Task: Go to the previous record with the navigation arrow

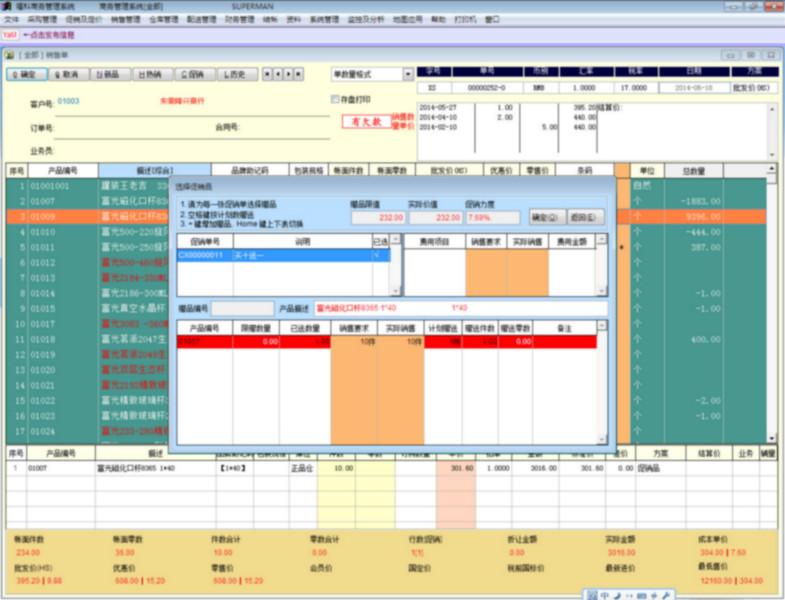Action: [x=278, y=74]
